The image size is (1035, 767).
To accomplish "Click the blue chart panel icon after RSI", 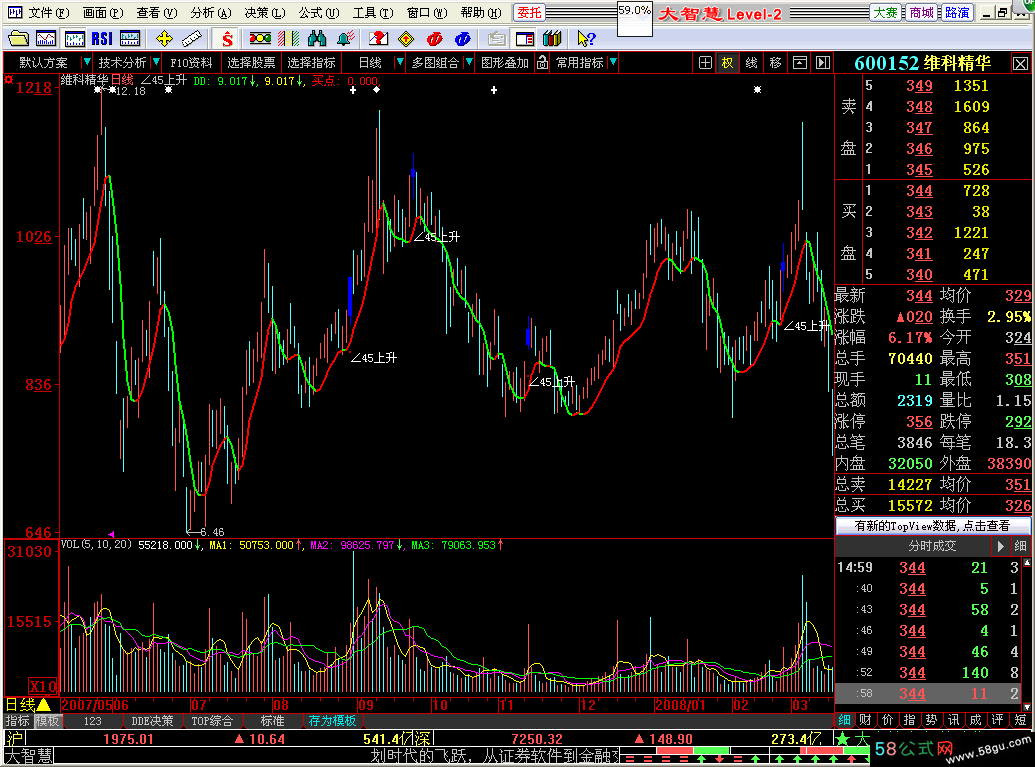I will [129, 39].
